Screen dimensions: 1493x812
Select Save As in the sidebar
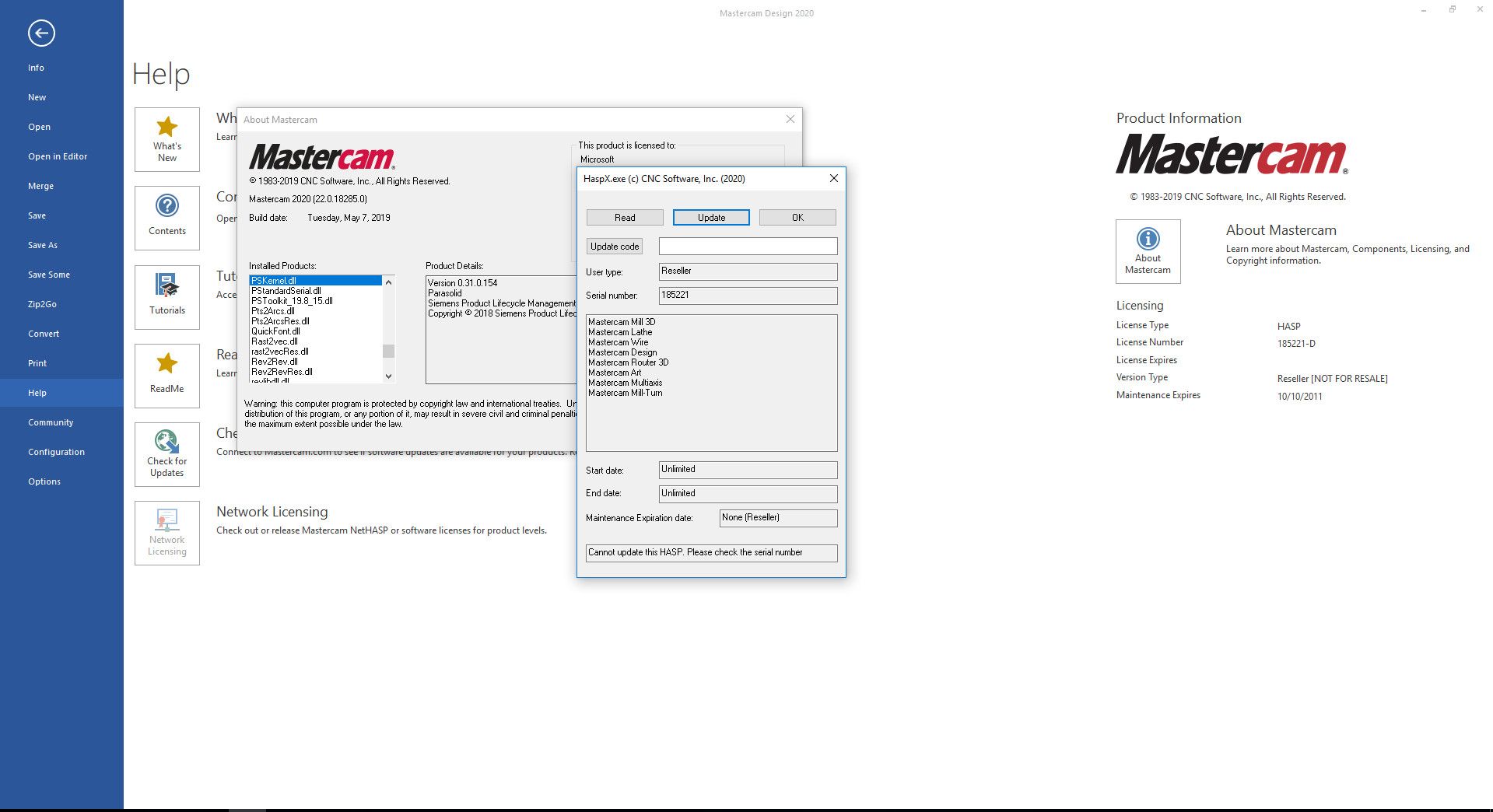pos(43,245)
